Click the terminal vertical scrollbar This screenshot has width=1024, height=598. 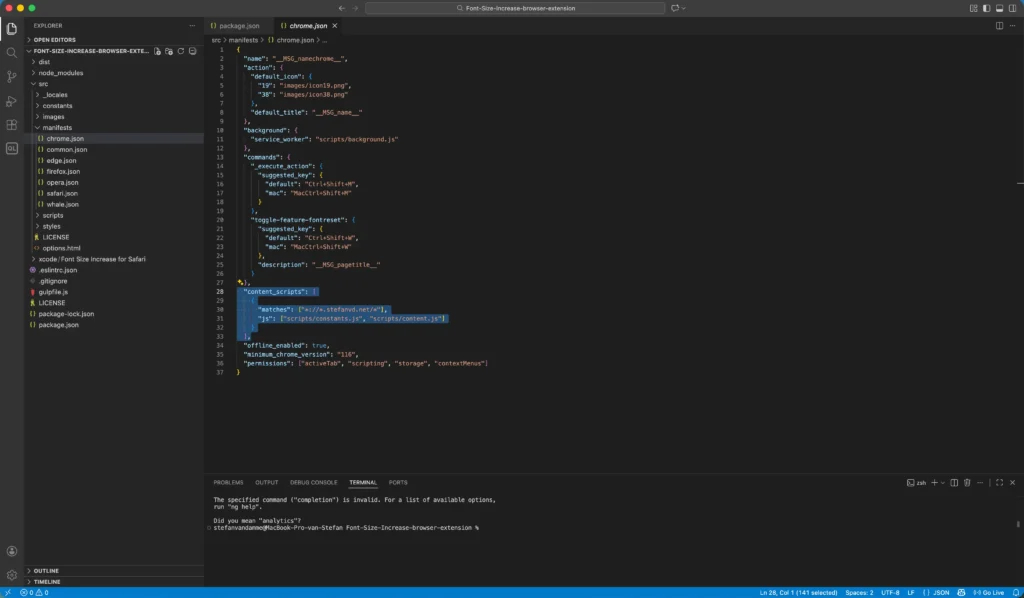tap(1017, 524)
